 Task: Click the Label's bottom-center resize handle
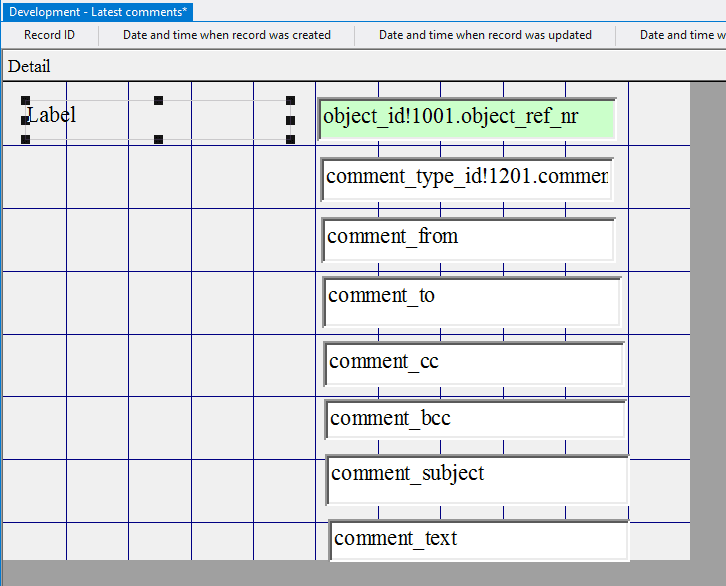pyautogui.click(x=158, y=139)
